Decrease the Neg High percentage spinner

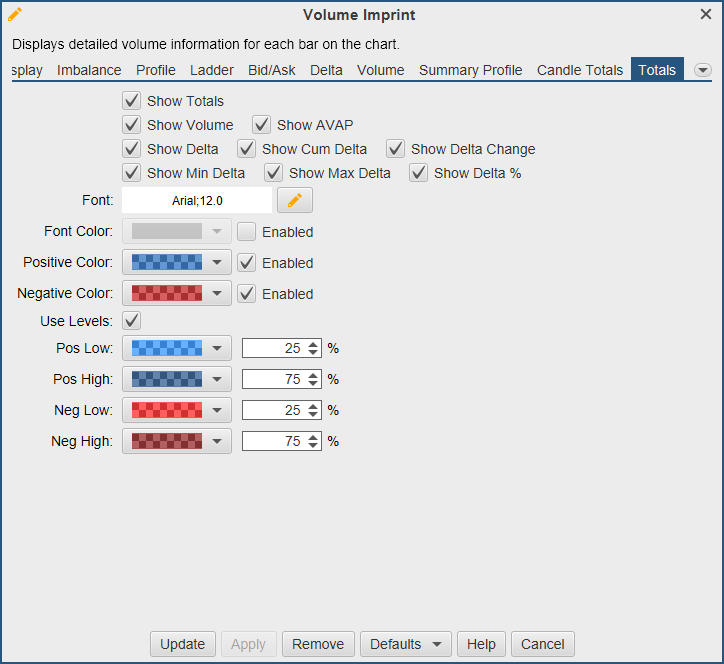point(314,446)
